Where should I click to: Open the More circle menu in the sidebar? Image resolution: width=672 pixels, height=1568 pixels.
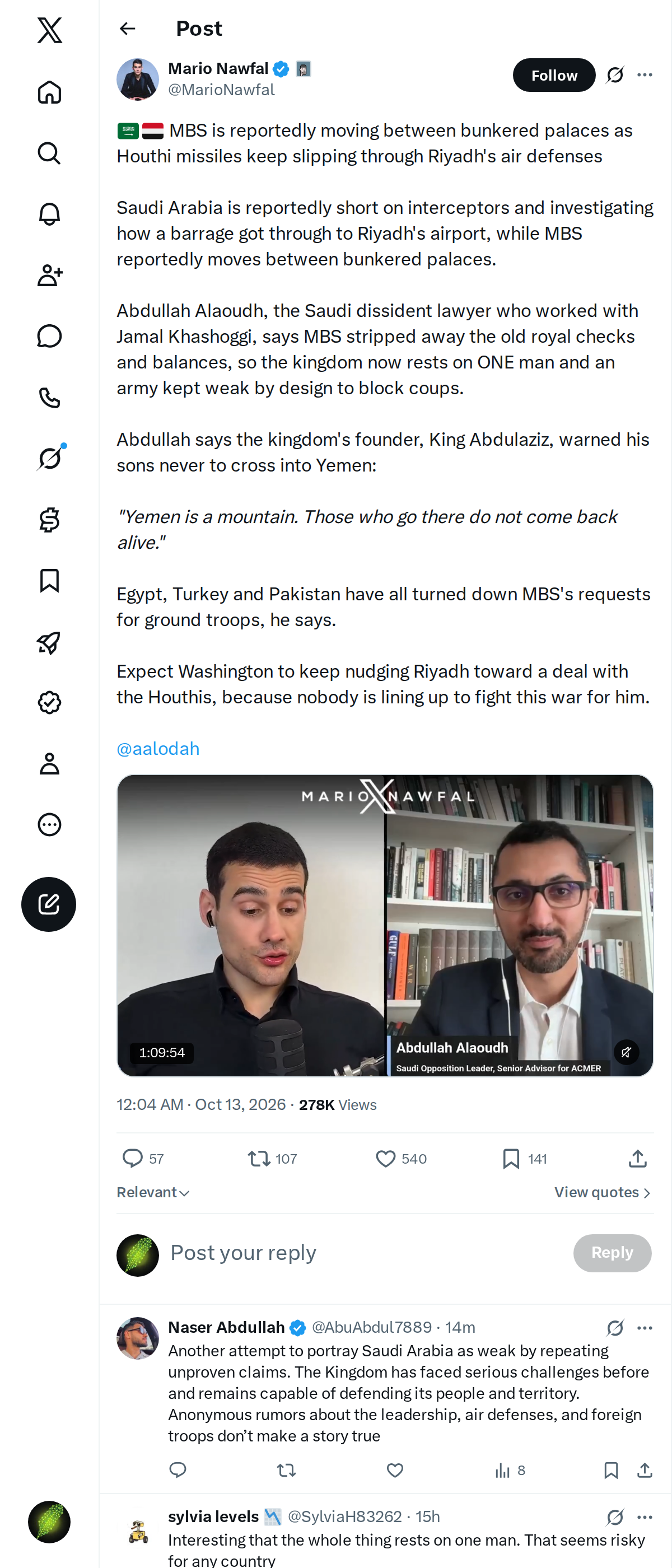click(x=49, y=824)
